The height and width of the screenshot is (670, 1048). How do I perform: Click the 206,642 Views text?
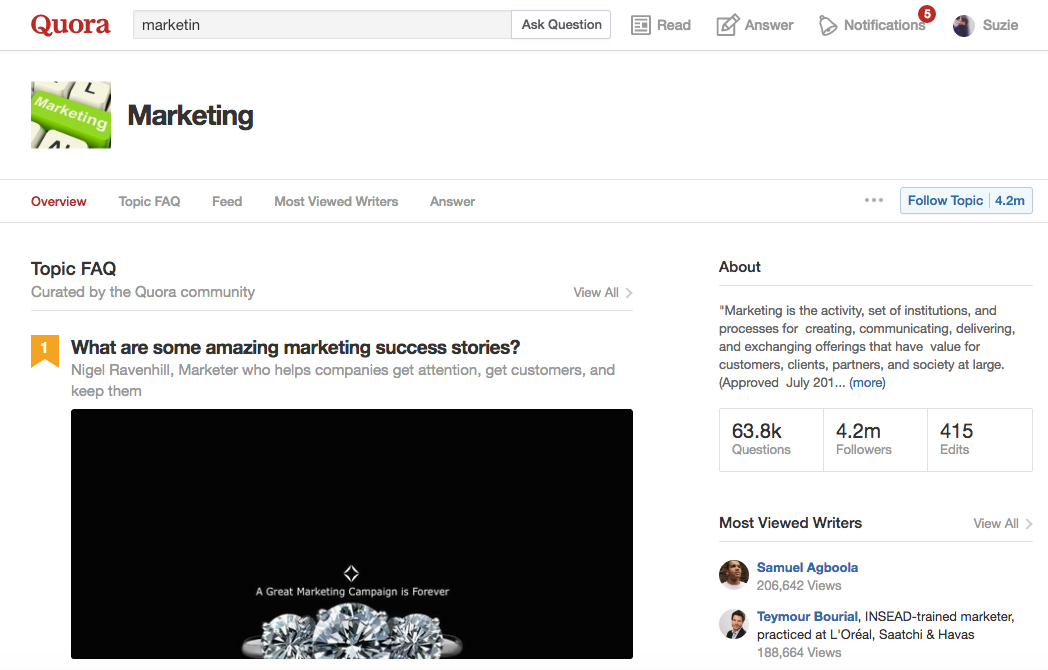[799, 585]
